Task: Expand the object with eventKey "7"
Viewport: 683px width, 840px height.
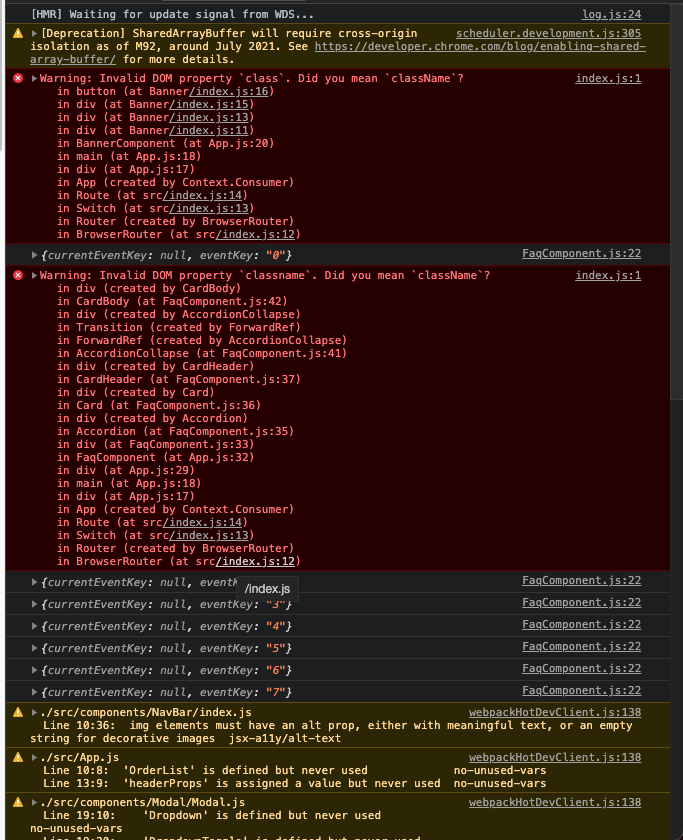Action: click(34, 692)
